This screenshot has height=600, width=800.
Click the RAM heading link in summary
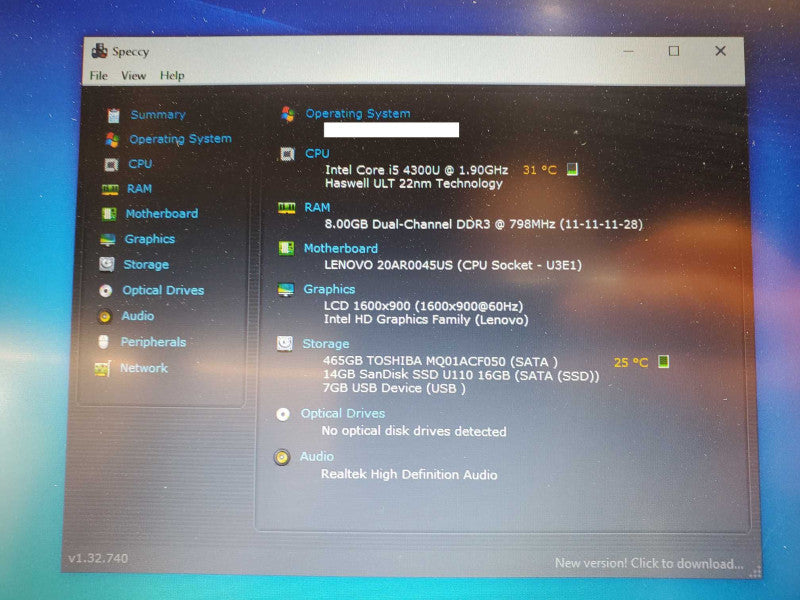317,207
